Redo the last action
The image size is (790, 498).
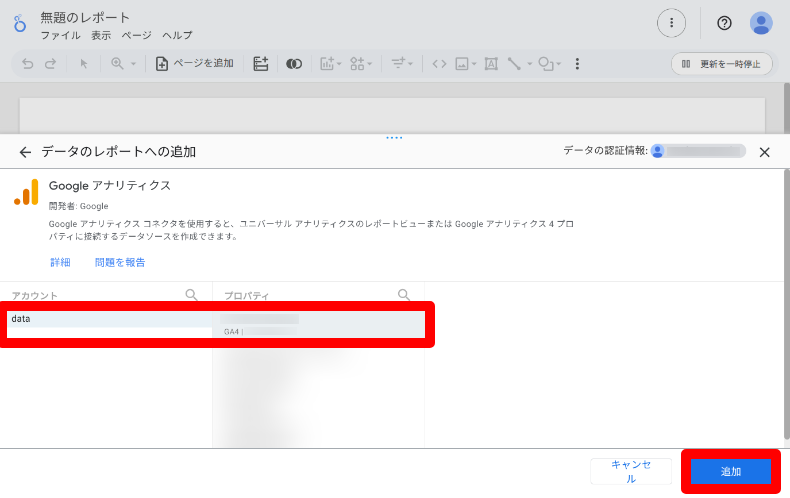pyautogui.click(x=50, y=64)
